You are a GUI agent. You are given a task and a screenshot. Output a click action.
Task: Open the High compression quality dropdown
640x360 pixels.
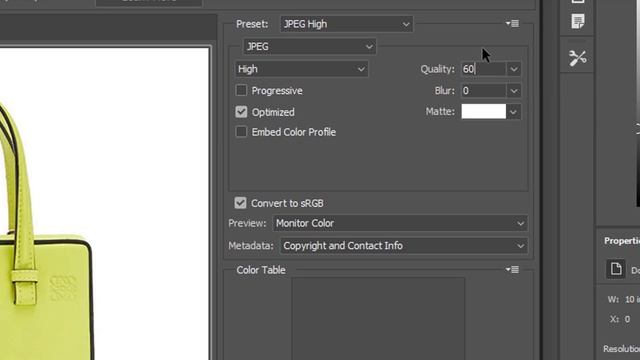click(x=302, y=69)
